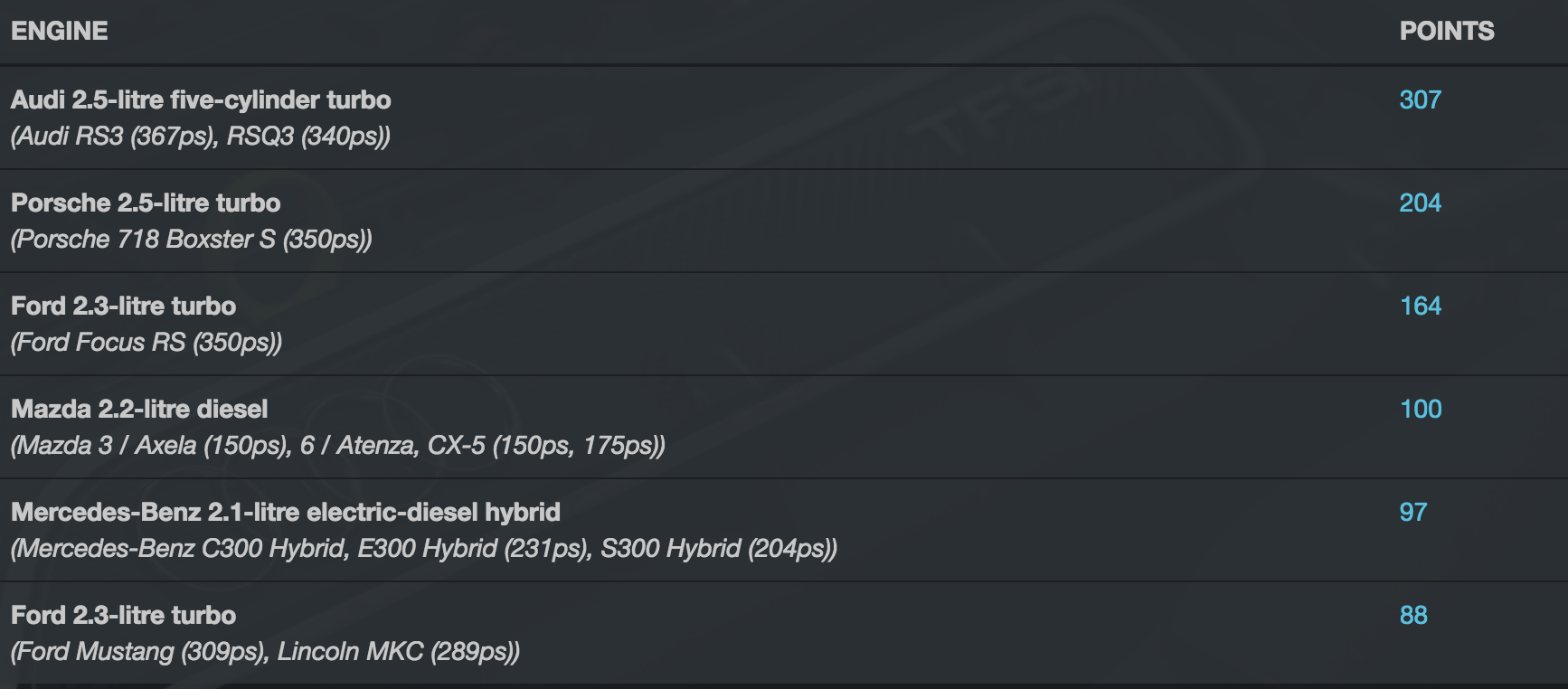The height and width of the screenshot is (689, 1568).
Task: Click the 307 points value
Action: point(1420,99)
